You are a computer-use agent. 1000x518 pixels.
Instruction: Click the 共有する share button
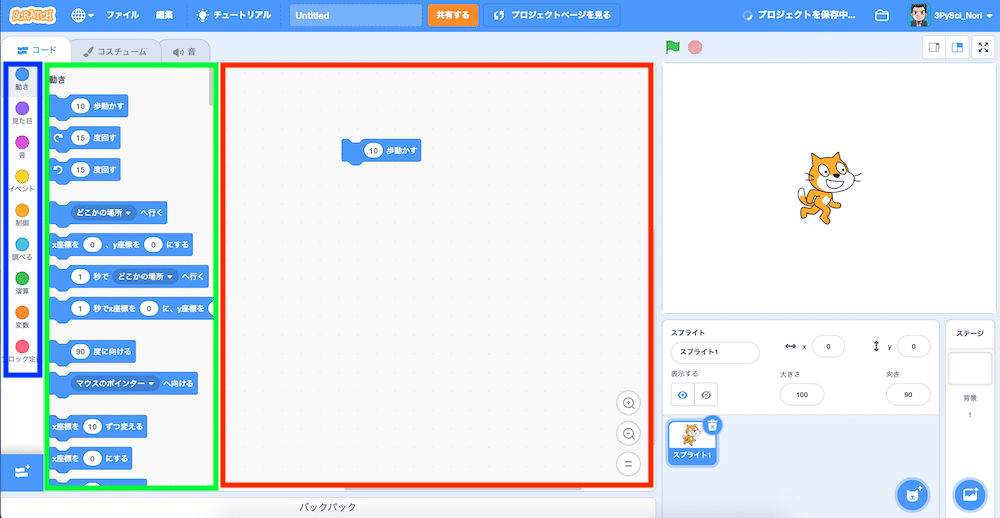pos(453,15)
